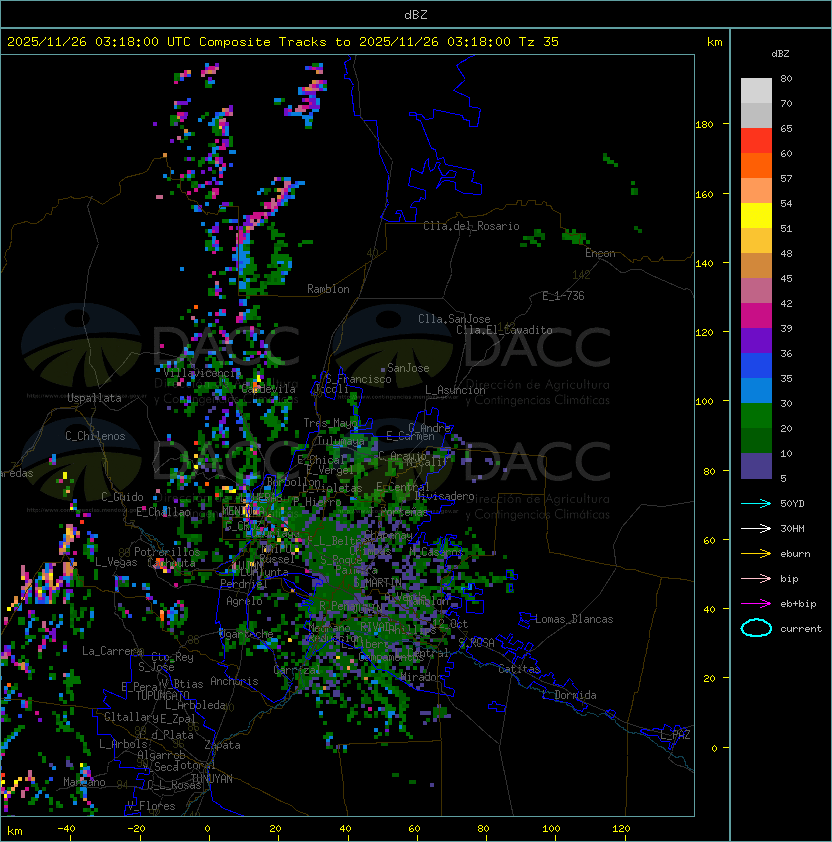Click the 'Clla.del_Rosario' map label
The image size is (832, 842).
point(471,226)
